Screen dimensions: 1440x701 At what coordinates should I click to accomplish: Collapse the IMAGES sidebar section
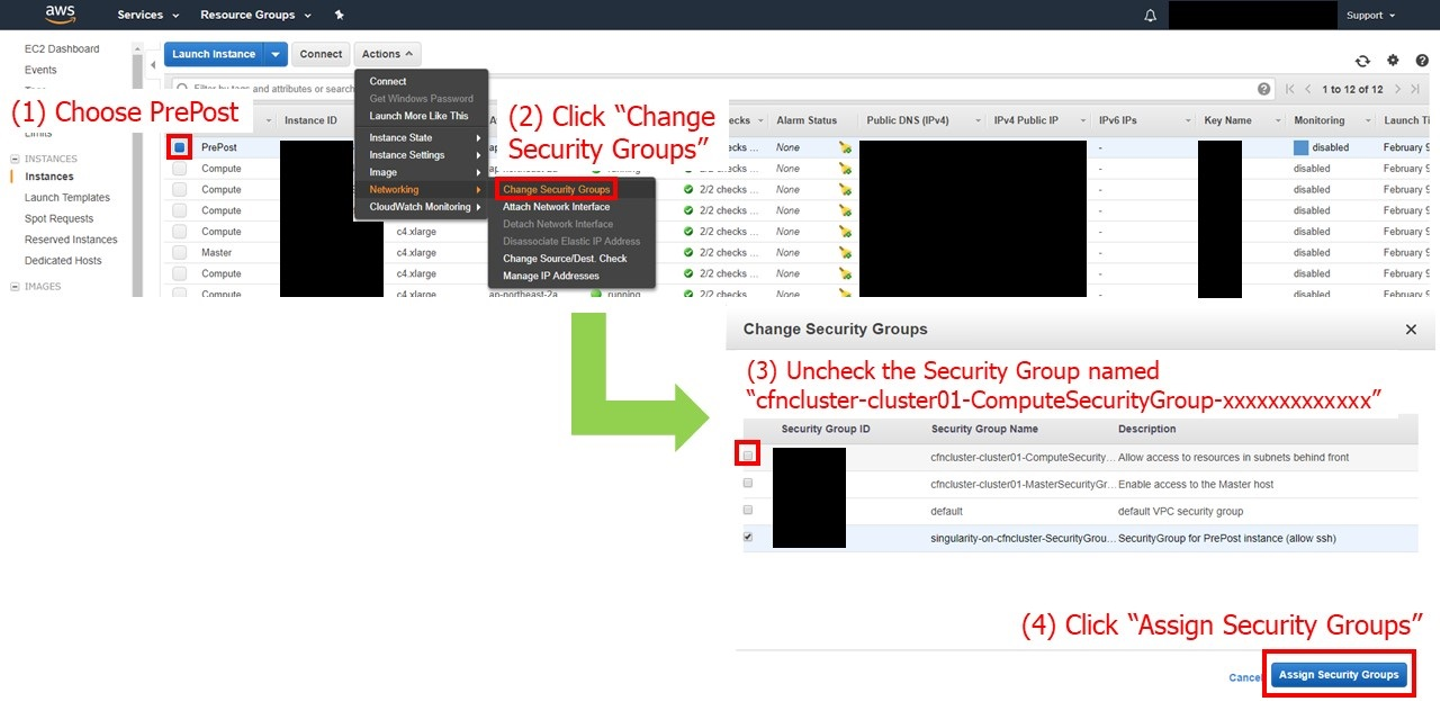[15, 287]
